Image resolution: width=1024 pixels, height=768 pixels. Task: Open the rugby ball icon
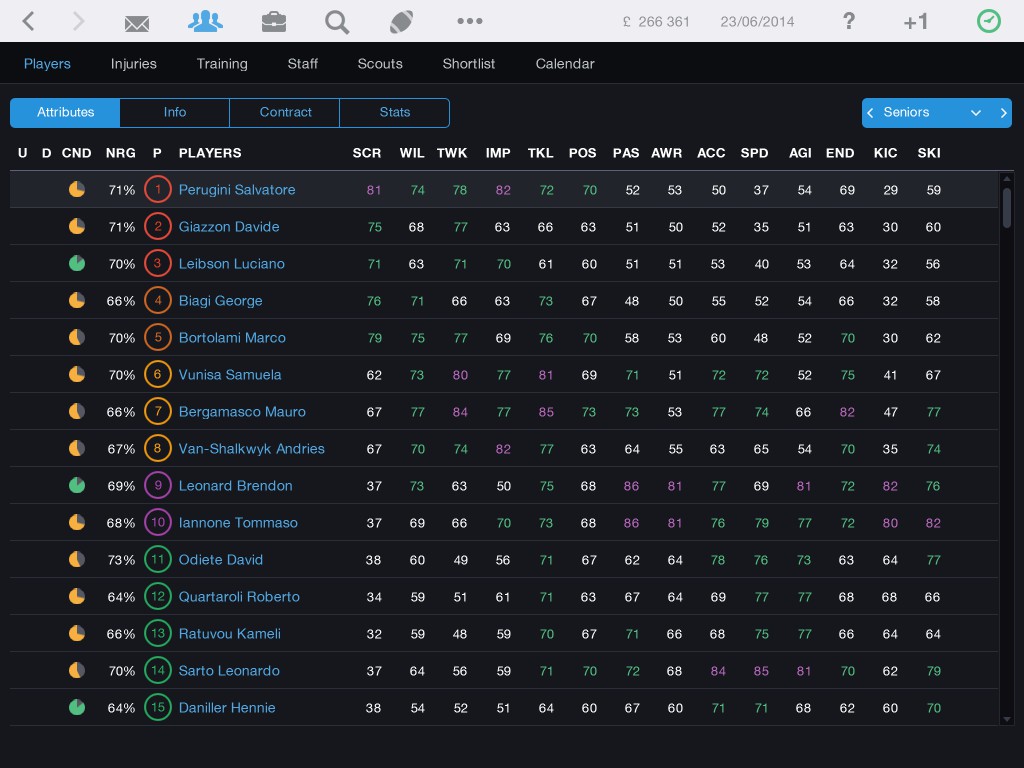click(x=402, y=22)
